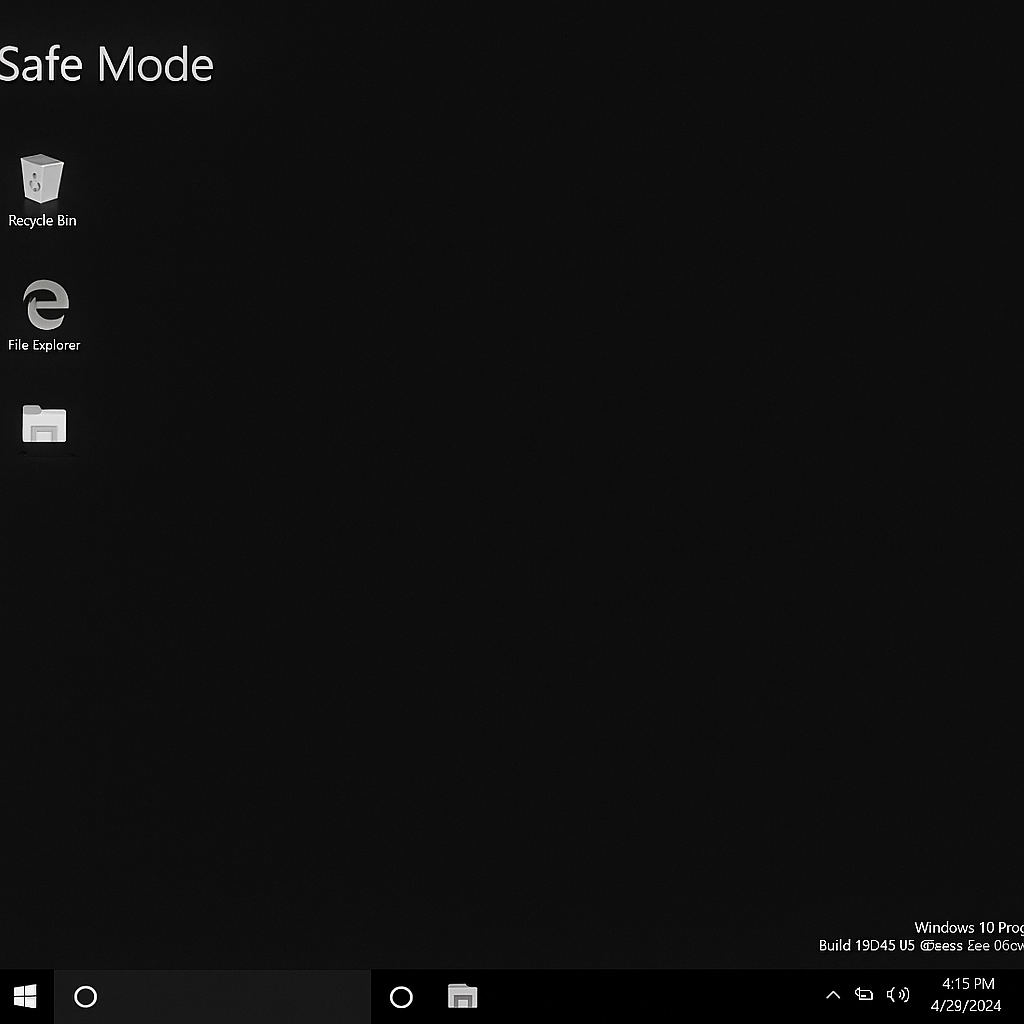Image resolution: width=1024 pixels, height=1024 pixels.
Task: Open the clock showing 4:15 PM
Action: [x=967, y=984]
